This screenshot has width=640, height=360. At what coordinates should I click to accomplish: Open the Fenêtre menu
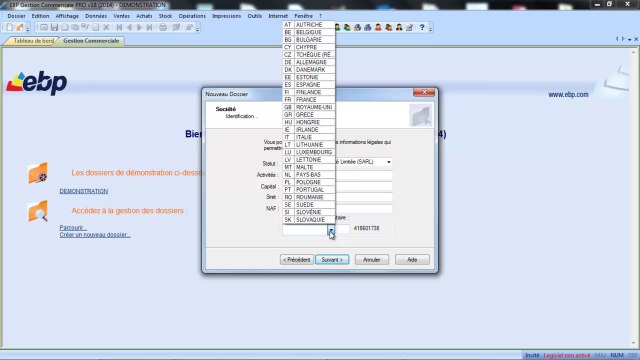pos(303,16)
